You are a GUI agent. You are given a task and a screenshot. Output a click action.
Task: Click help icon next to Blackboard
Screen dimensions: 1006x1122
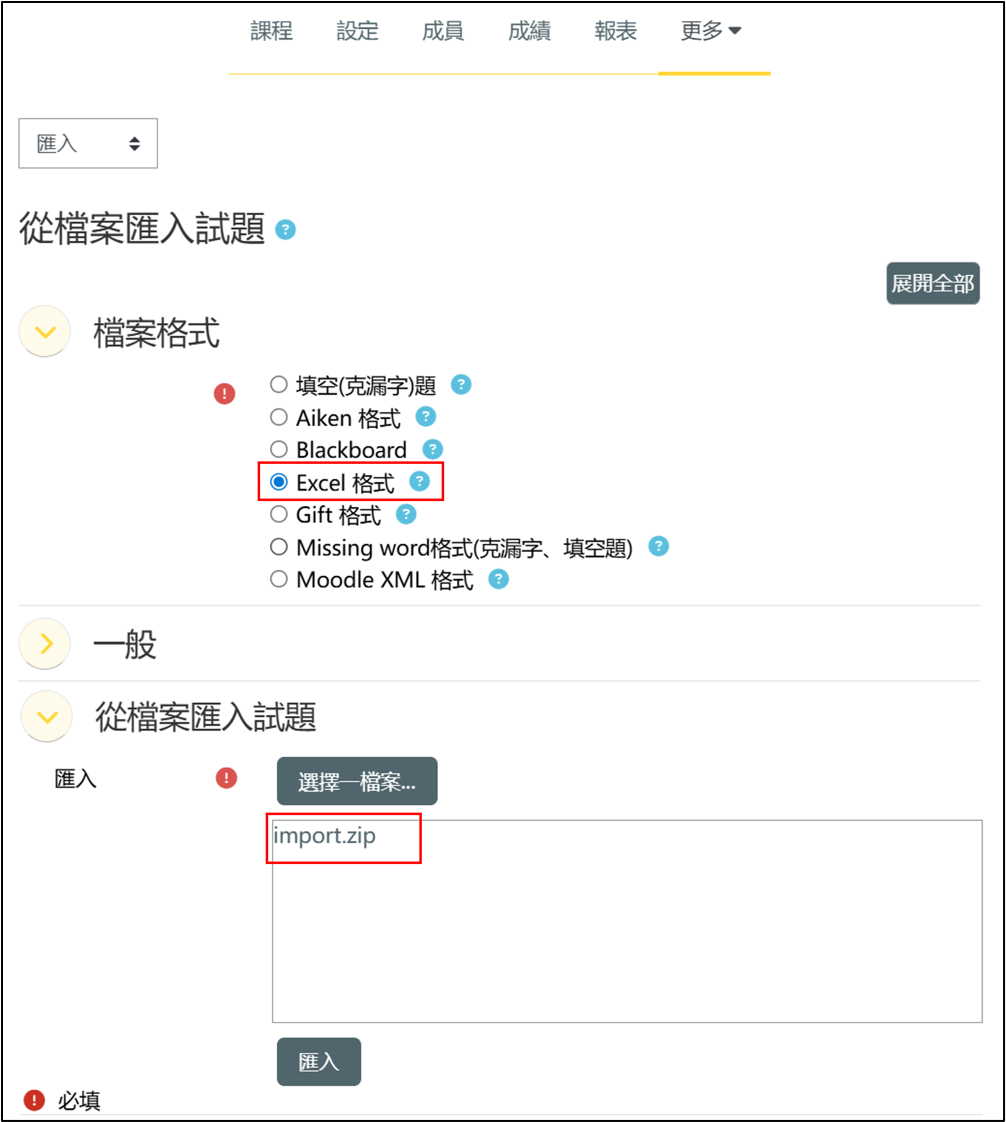coord(432,449)
